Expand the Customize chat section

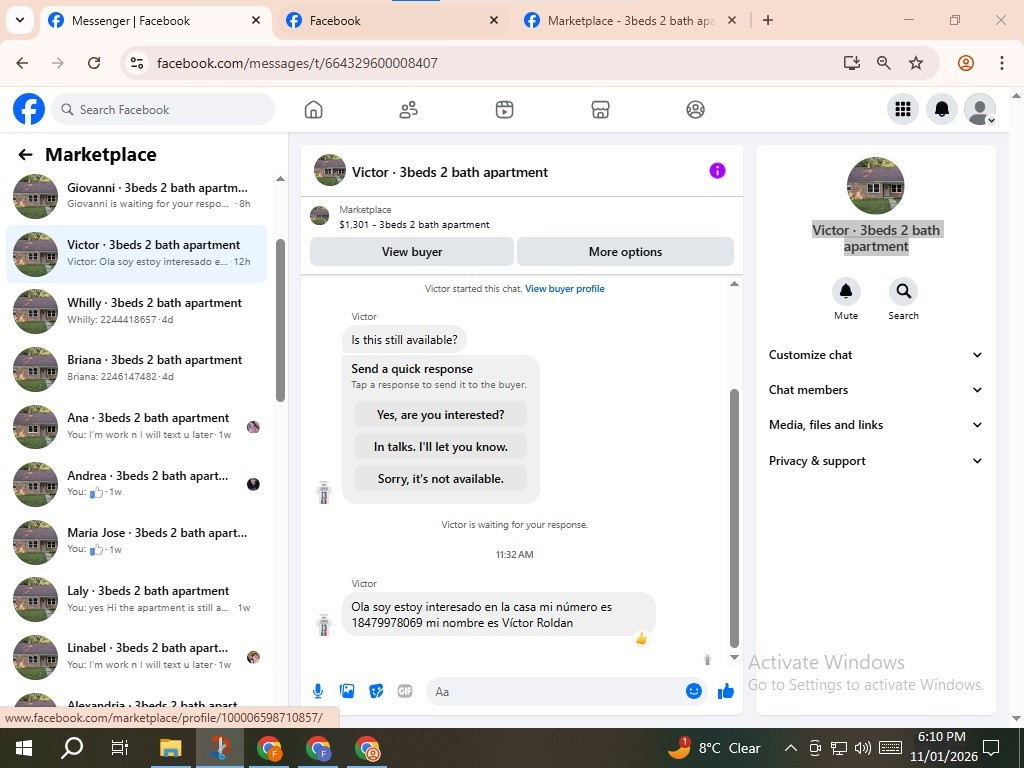(875, 355)
